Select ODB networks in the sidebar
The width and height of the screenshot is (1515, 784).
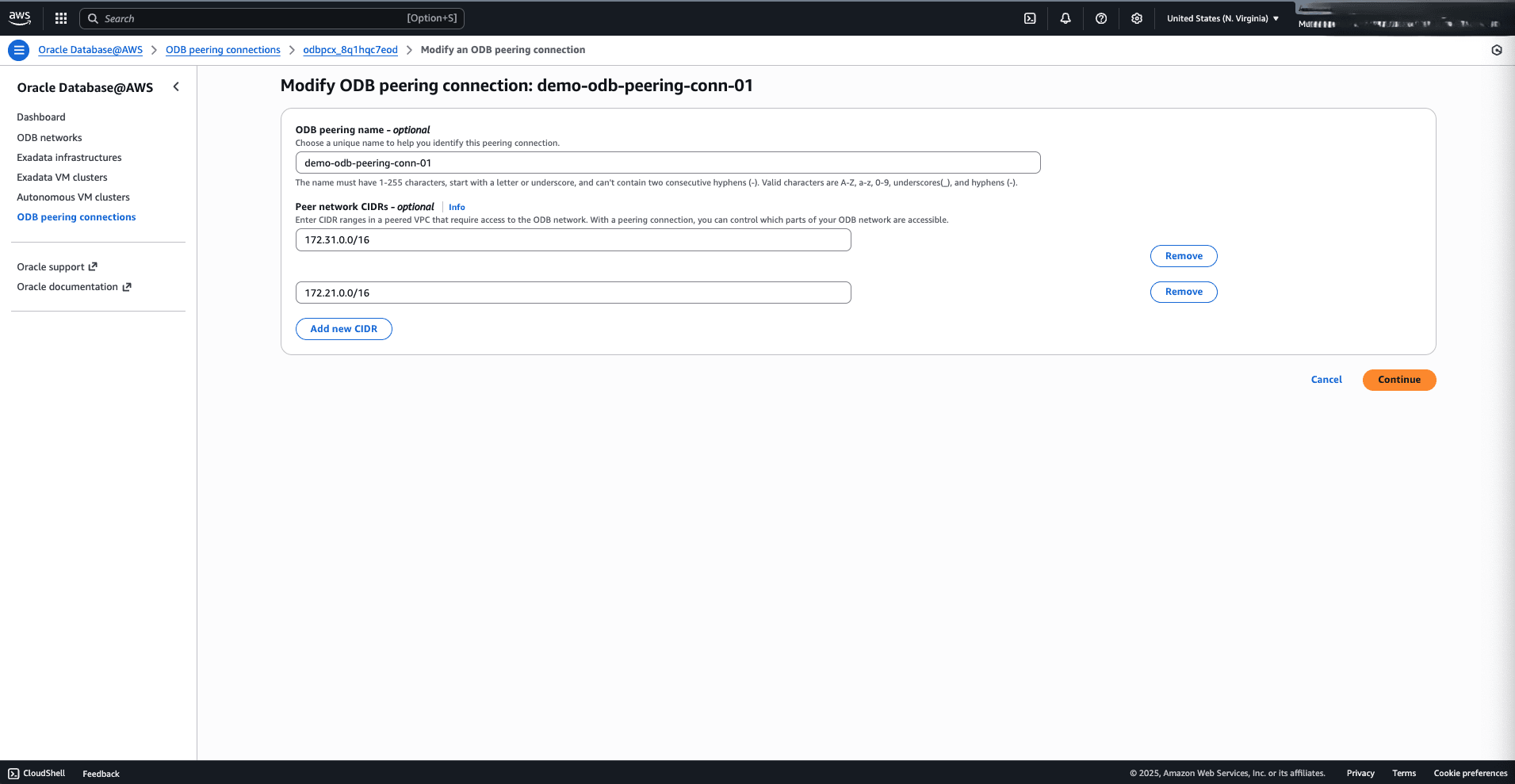pyautogui.click(x=49, y=137)
